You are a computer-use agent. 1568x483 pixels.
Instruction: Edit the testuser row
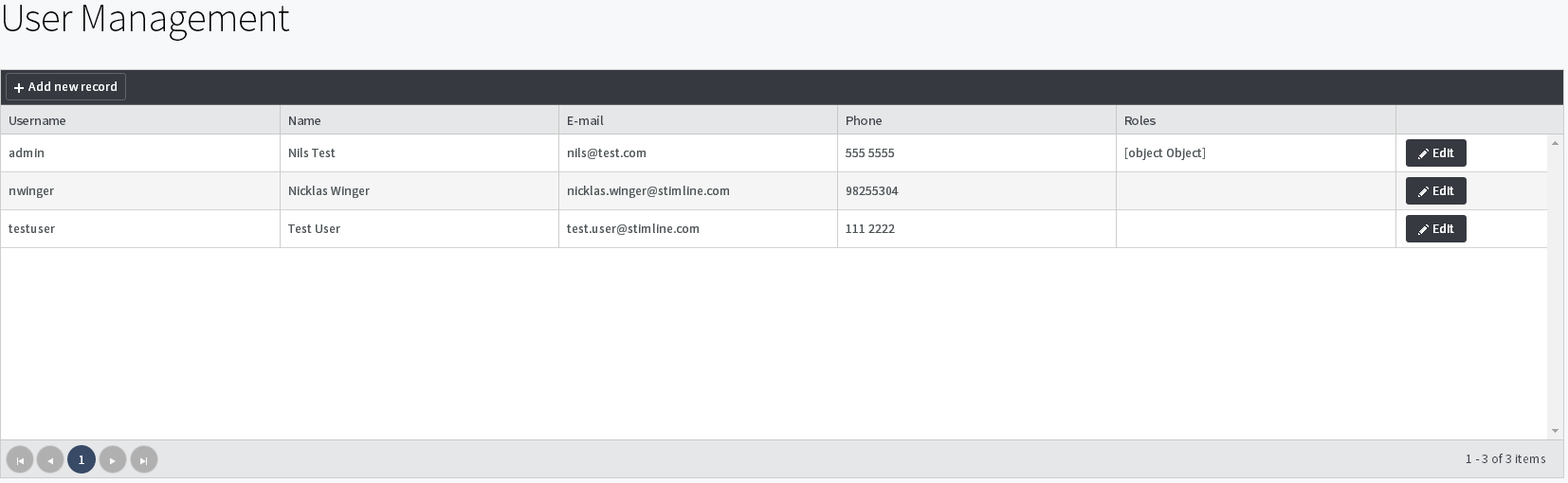[1435, 229]
